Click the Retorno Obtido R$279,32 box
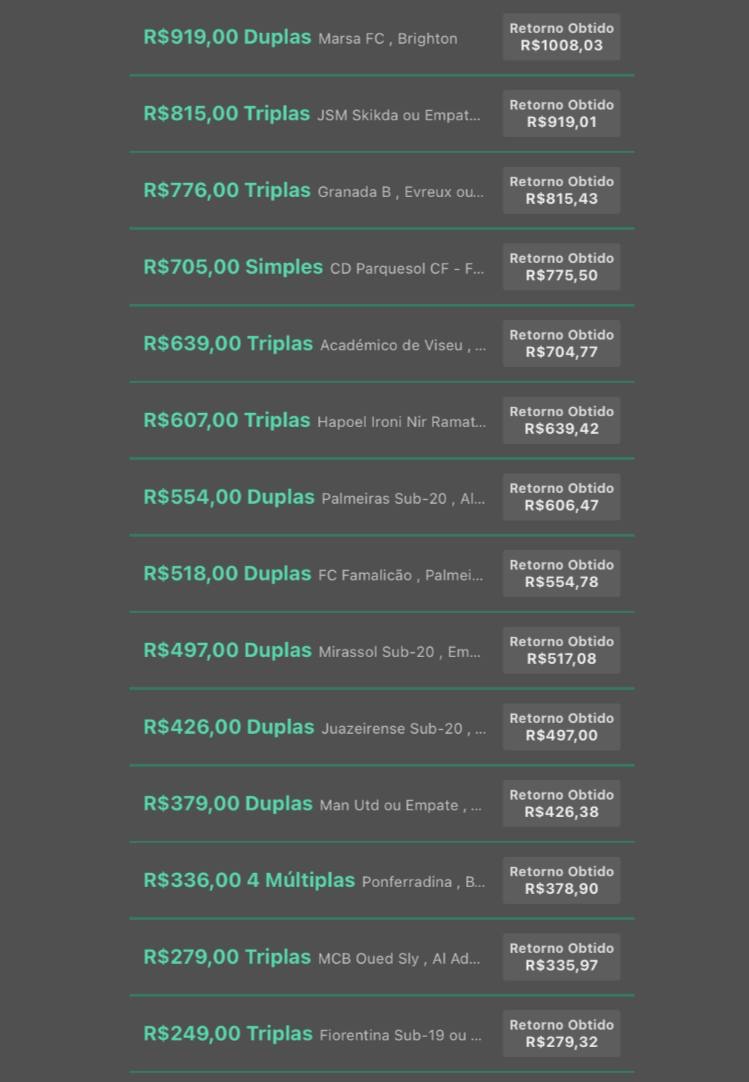The image size is (749, 1082). pos(561,1033)
